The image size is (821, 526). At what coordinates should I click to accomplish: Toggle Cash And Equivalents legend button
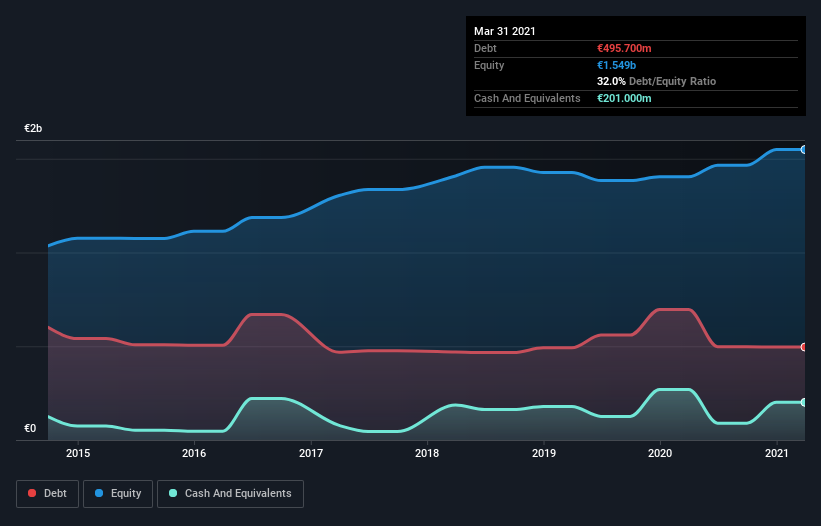pos(230,494)
